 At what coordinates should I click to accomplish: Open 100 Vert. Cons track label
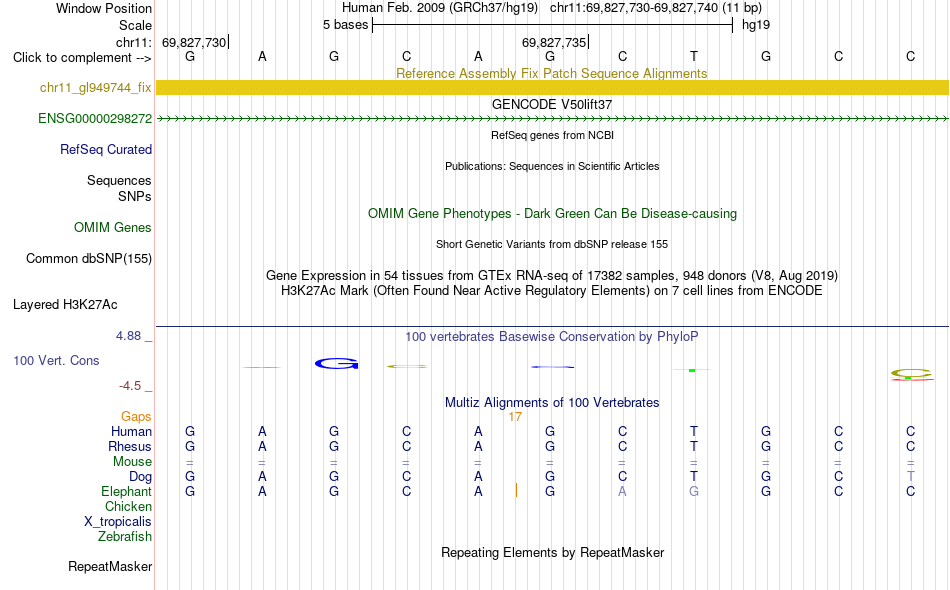pos(56,360)
